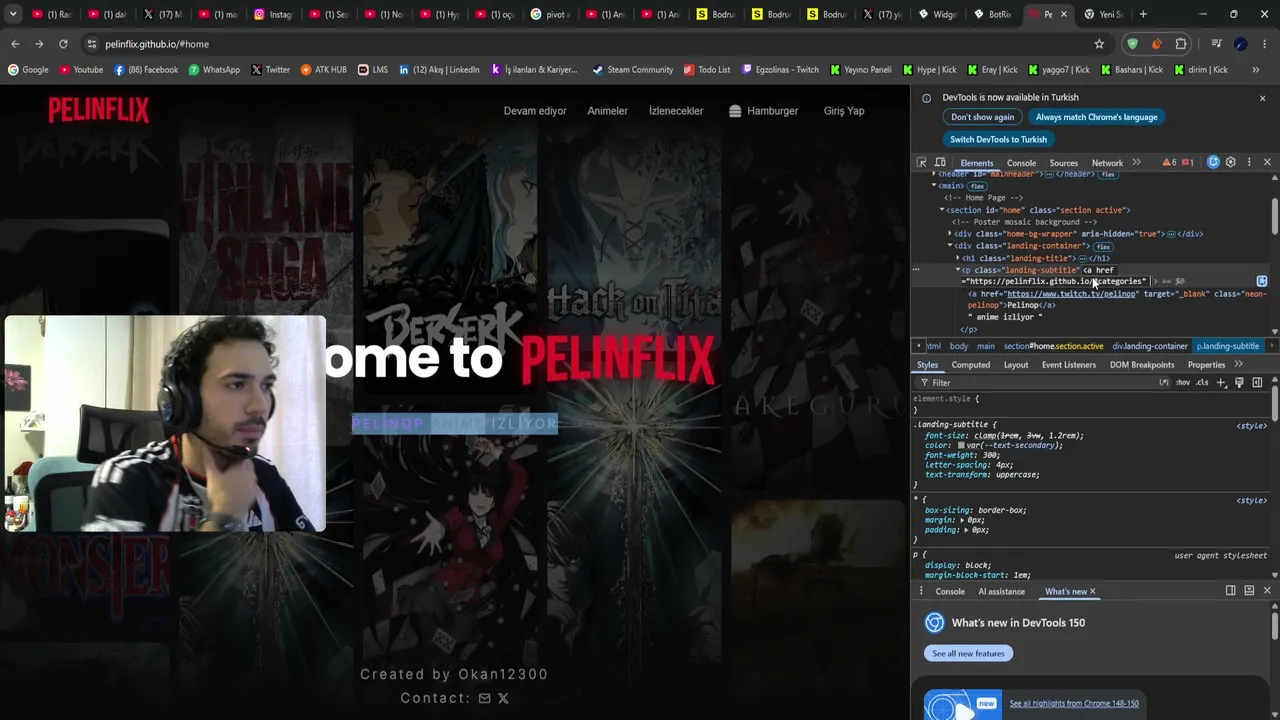Toggle the device toolbar icon in DevTools
Image resolution: width=1280 pixels, height=720 pixels.
click(x=940, y=162)
